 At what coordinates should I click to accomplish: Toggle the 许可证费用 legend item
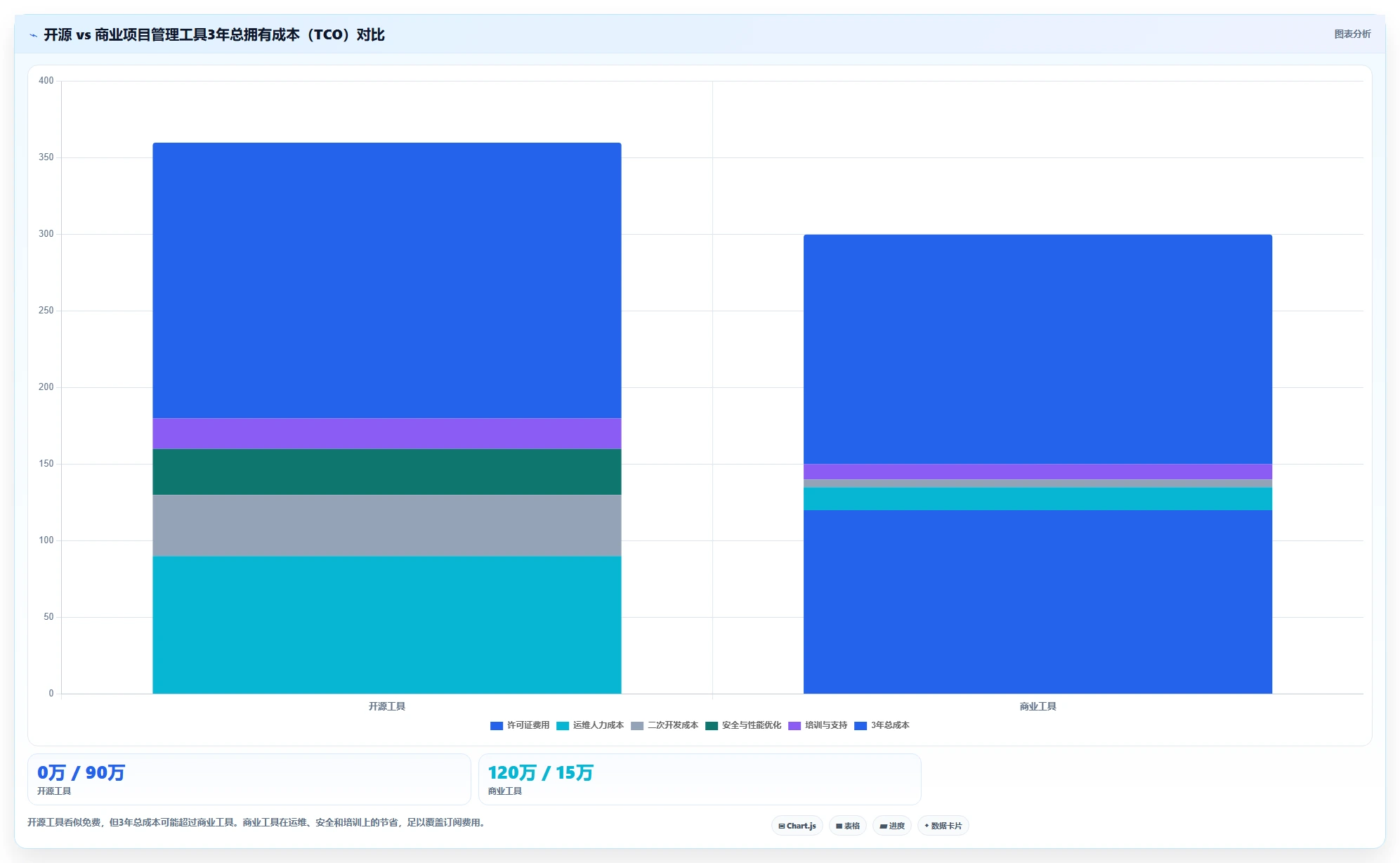[x=520, y=725]
